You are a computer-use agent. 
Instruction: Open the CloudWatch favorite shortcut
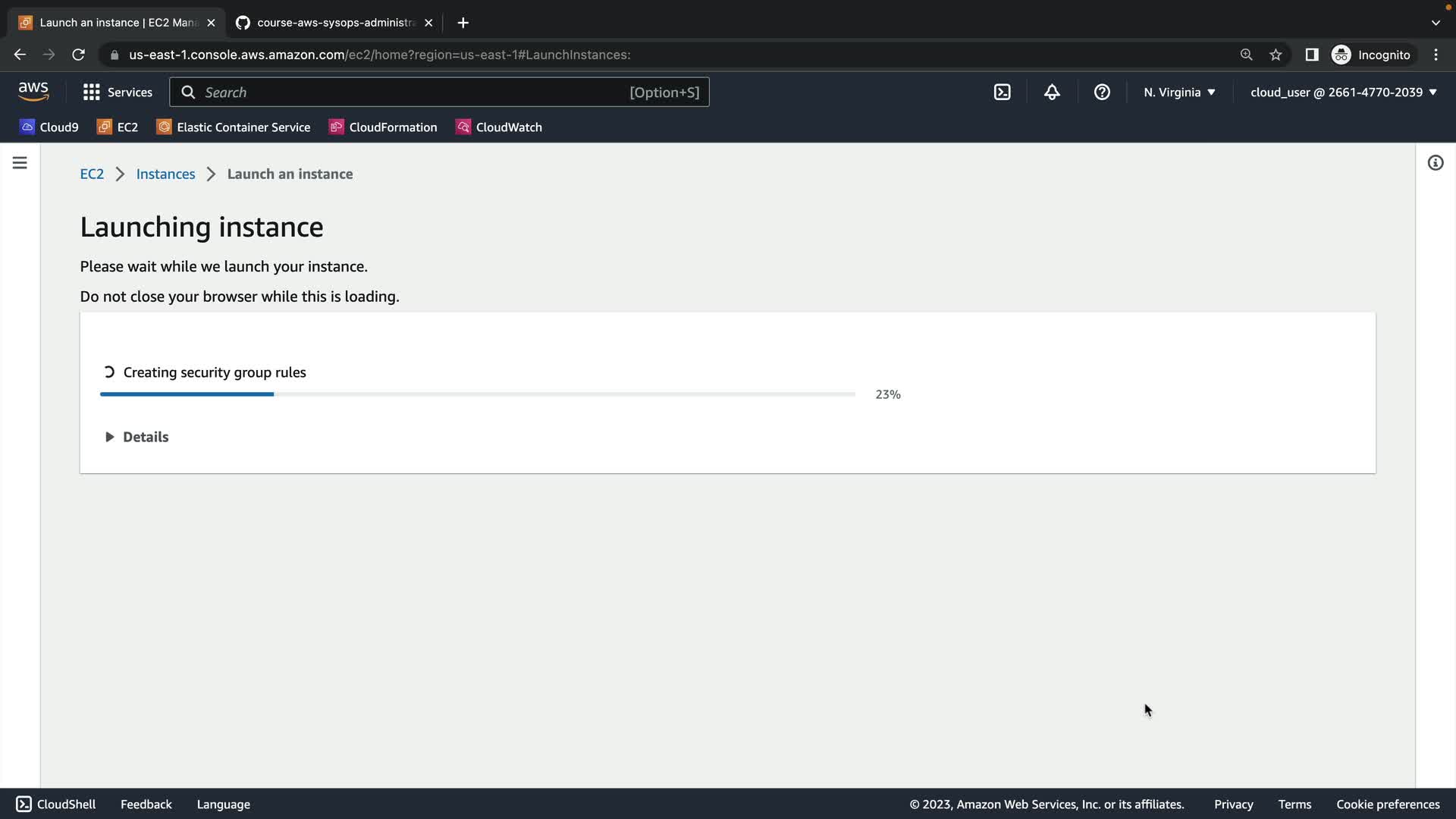click(499, 127)
